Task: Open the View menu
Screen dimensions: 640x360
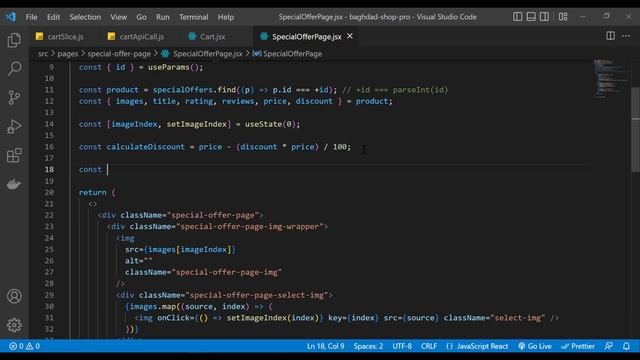Action: tap(118, 17)
